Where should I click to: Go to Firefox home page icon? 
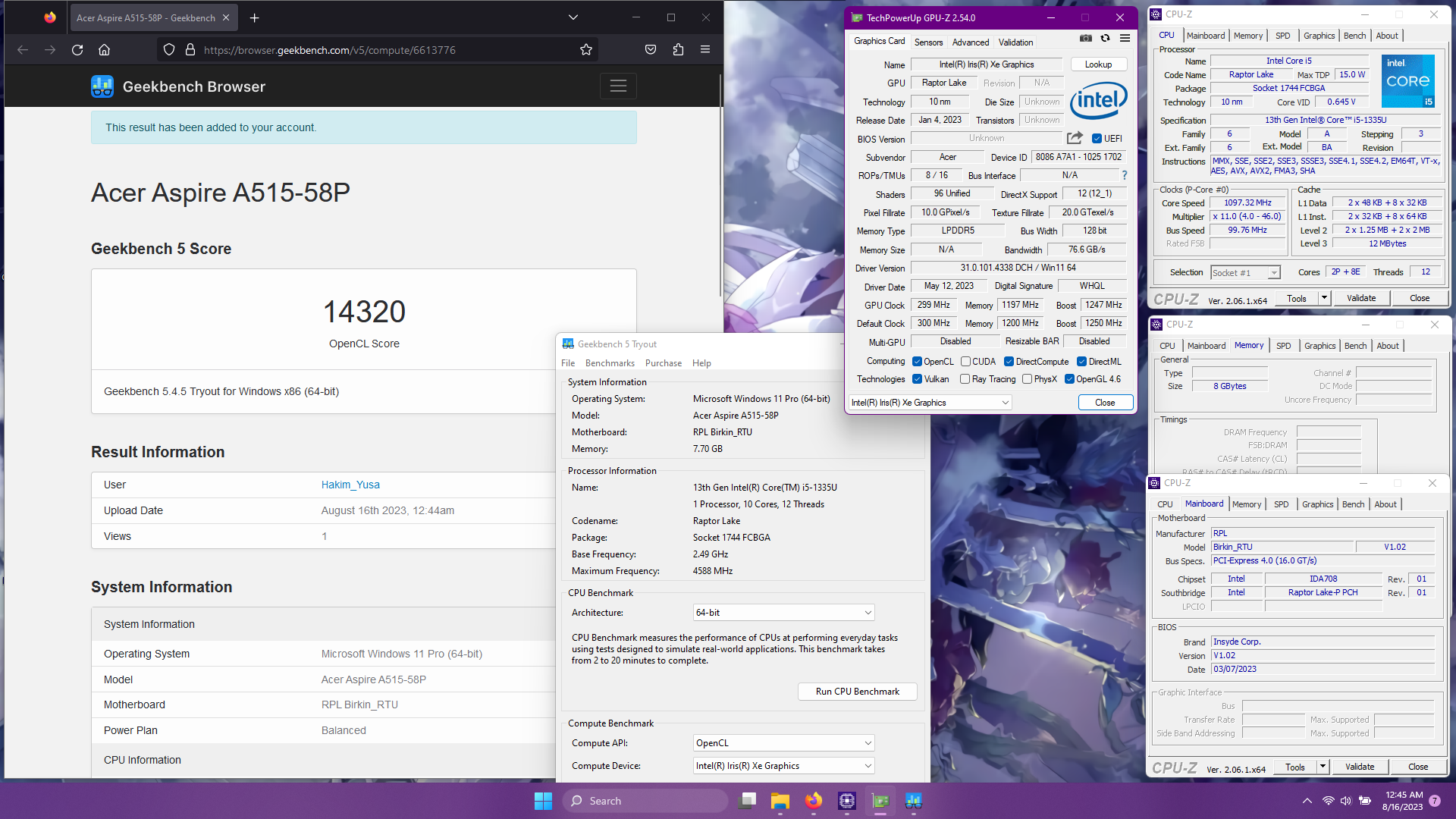tap(105, 50)
